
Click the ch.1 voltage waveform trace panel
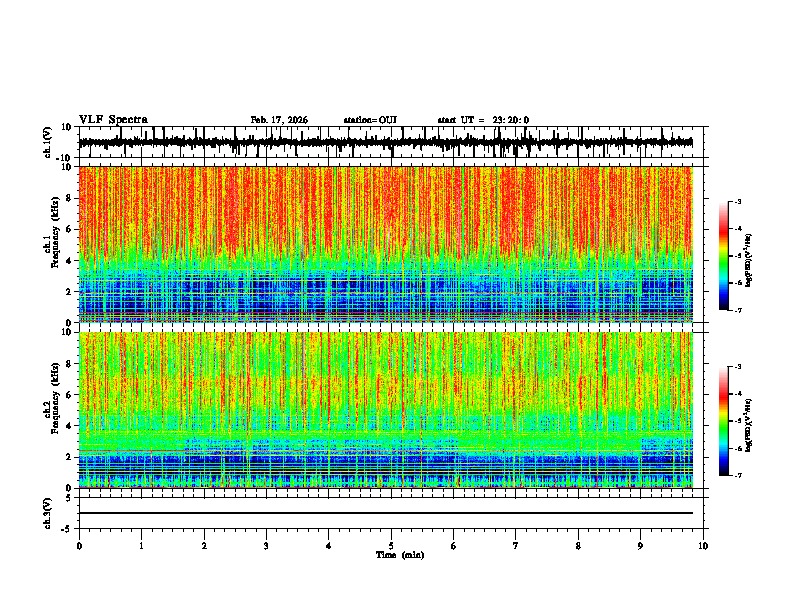391,142
